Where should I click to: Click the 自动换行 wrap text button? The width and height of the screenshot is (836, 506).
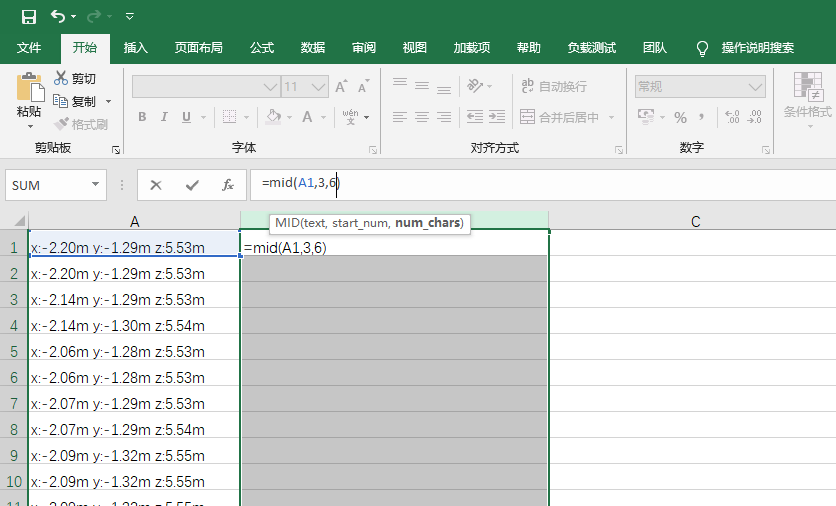click(554, 86)
